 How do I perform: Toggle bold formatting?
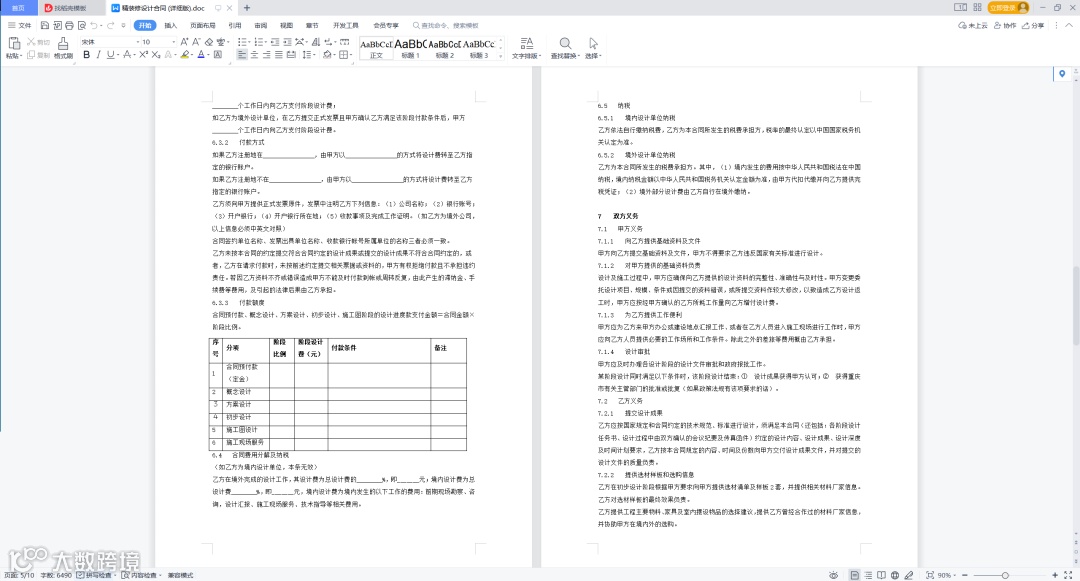(86, 55)
